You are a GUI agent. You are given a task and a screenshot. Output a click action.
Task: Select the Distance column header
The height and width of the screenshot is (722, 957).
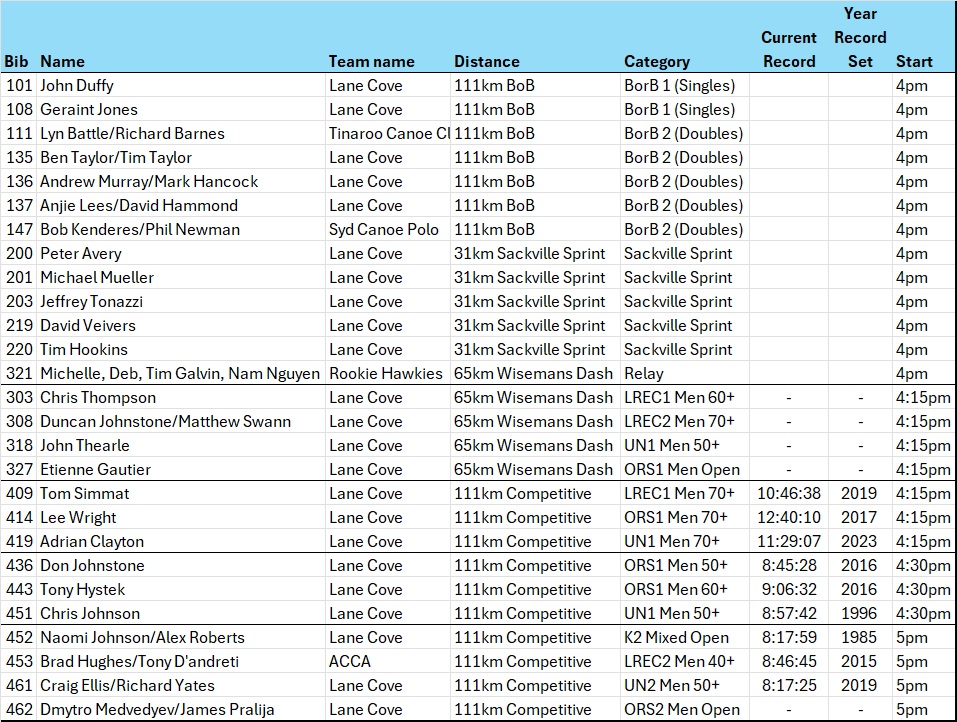point(487,61)
